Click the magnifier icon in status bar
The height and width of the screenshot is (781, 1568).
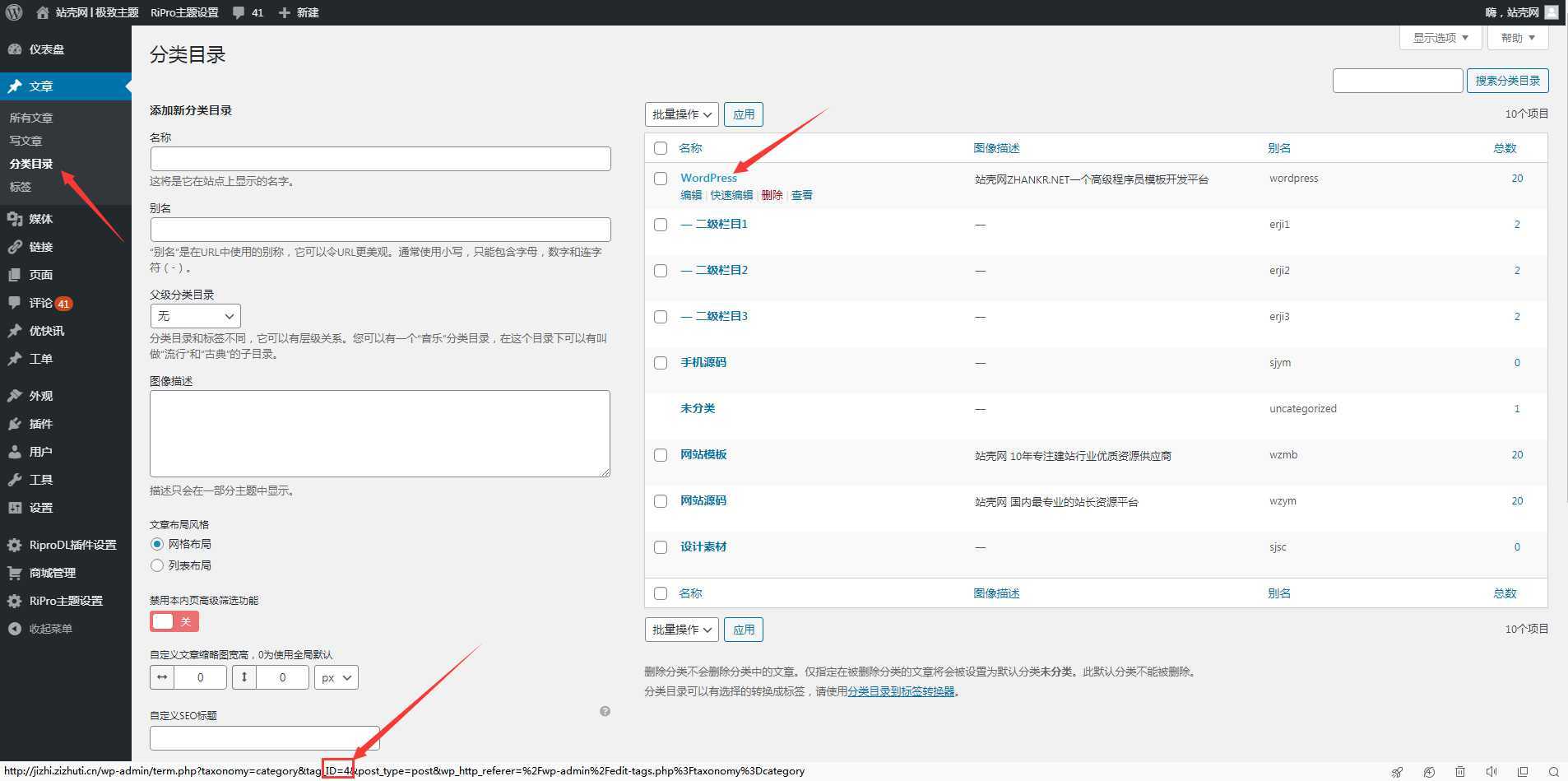(x=1553, y=772)
